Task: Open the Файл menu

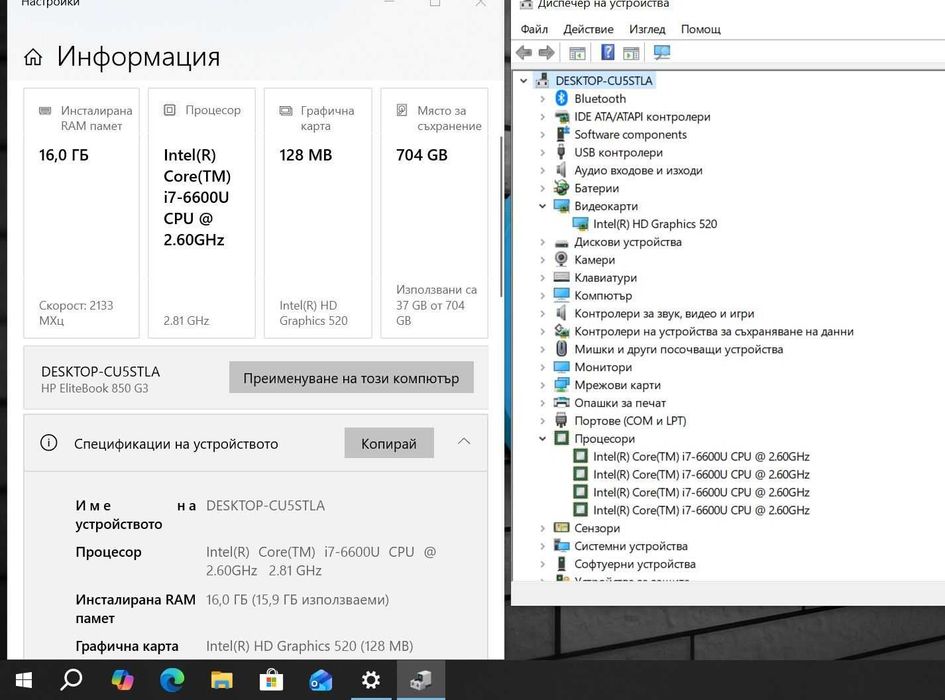Action: (534, 29)
